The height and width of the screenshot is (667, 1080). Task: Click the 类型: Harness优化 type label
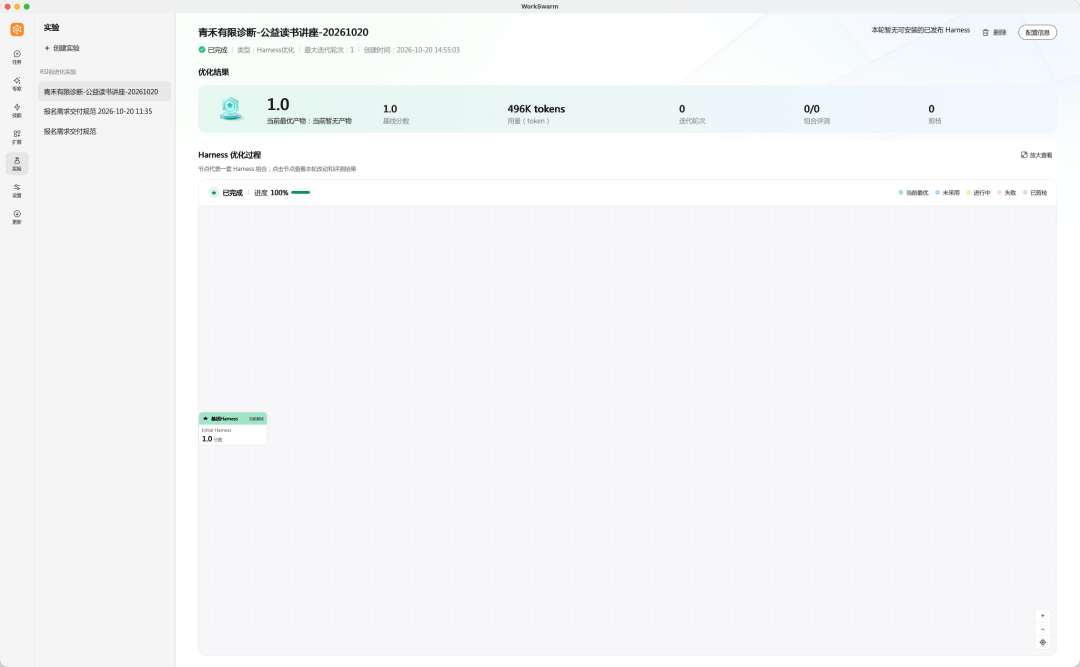(265, 50)
